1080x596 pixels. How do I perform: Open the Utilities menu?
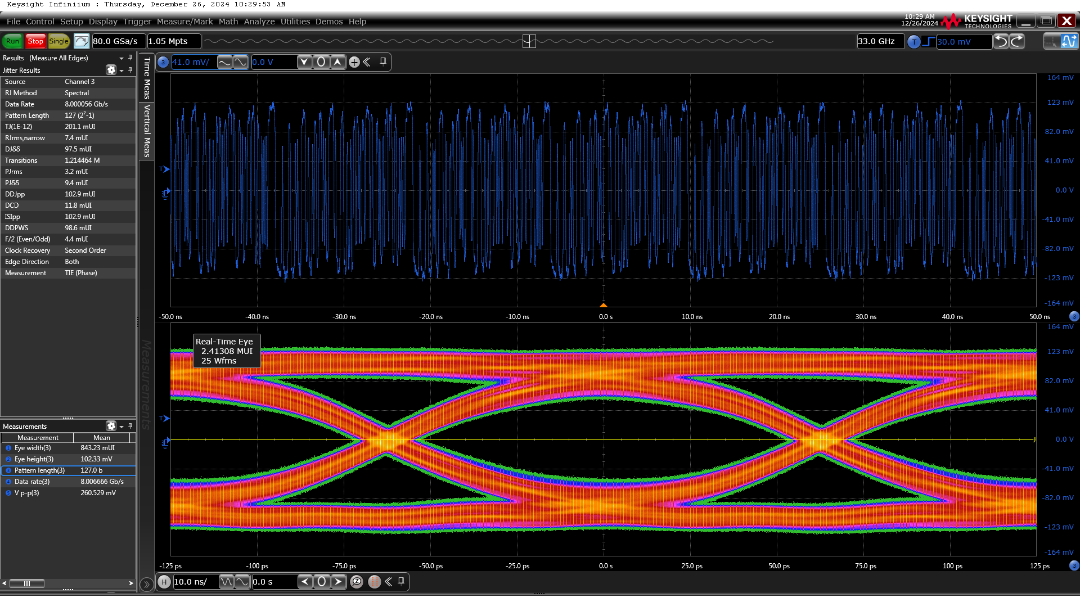pyautogui.click(x=295, y=21)
